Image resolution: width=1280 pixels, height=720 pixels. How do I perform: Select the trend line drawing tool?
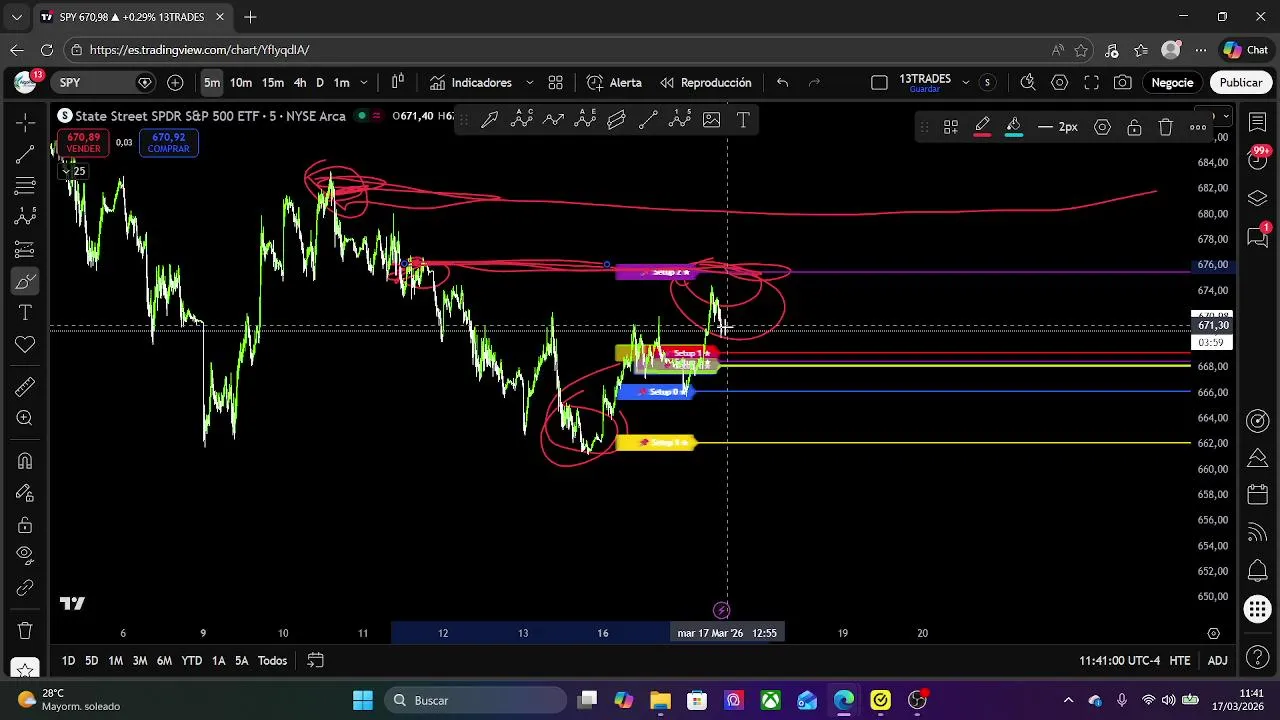[25, 154]
